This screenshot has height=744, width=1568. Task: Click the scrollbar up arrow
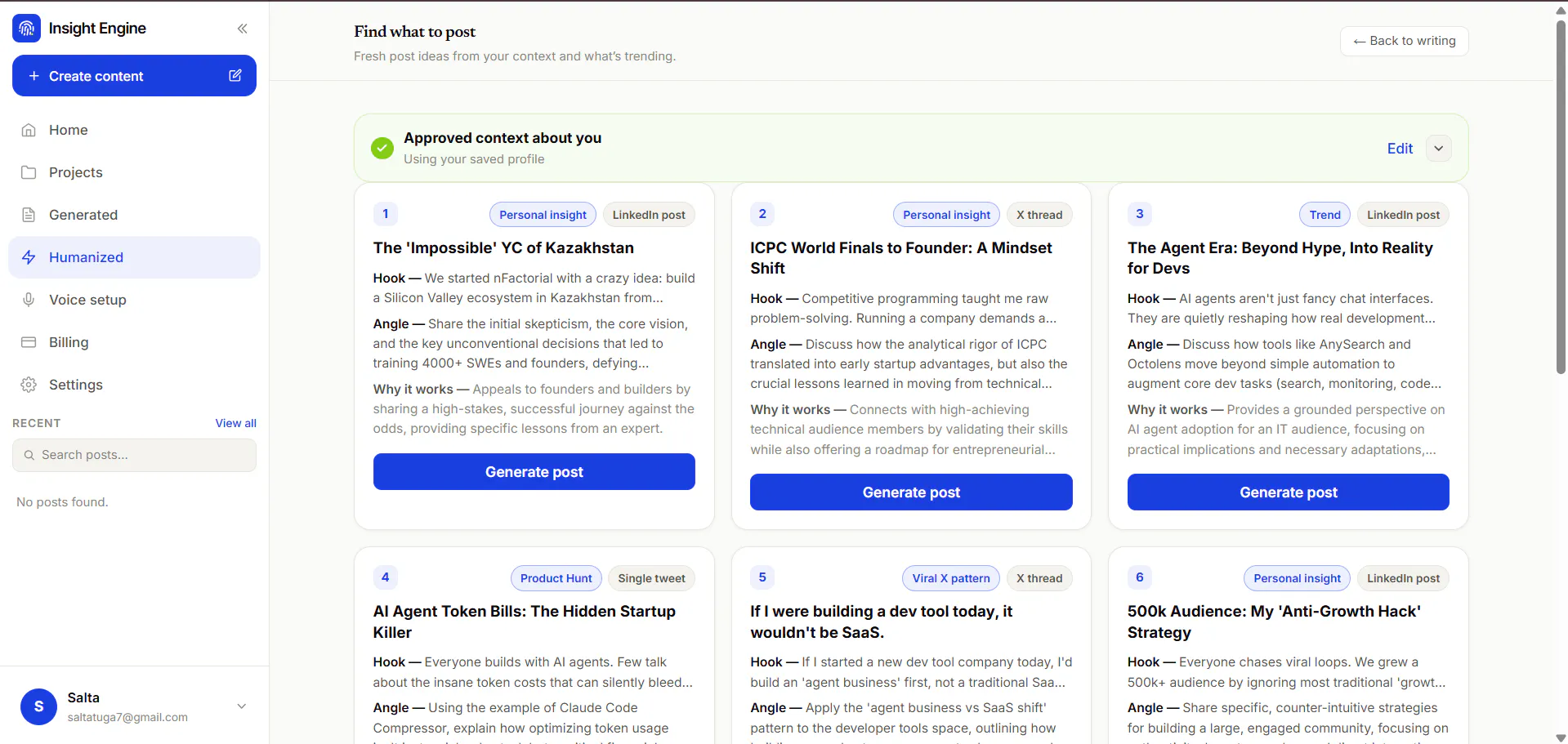(x=1561, y=10)
